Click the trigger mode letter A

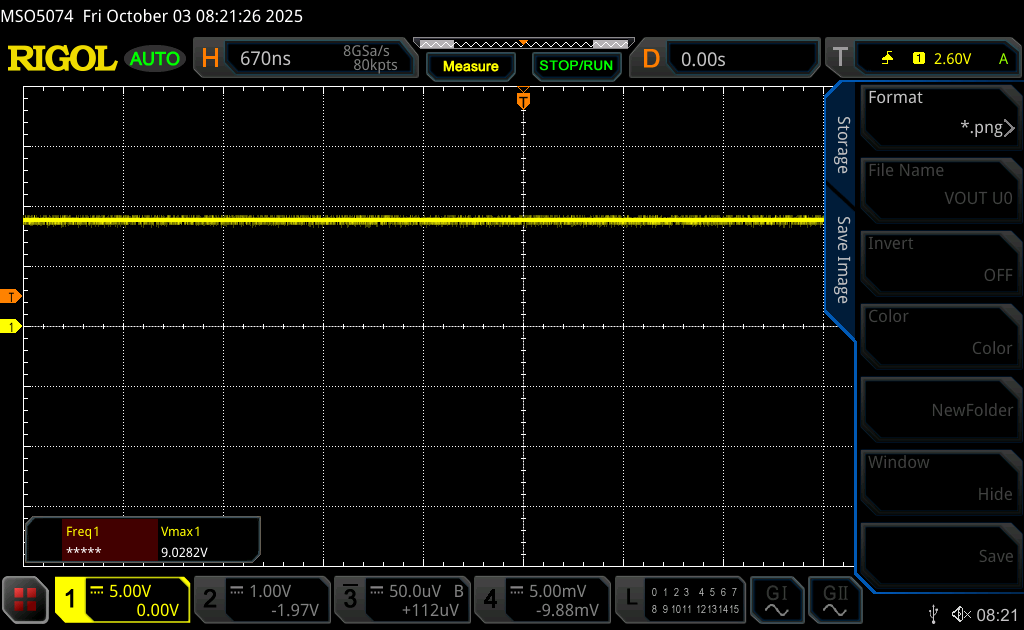pyautogui.click(x=1004, y=59)
